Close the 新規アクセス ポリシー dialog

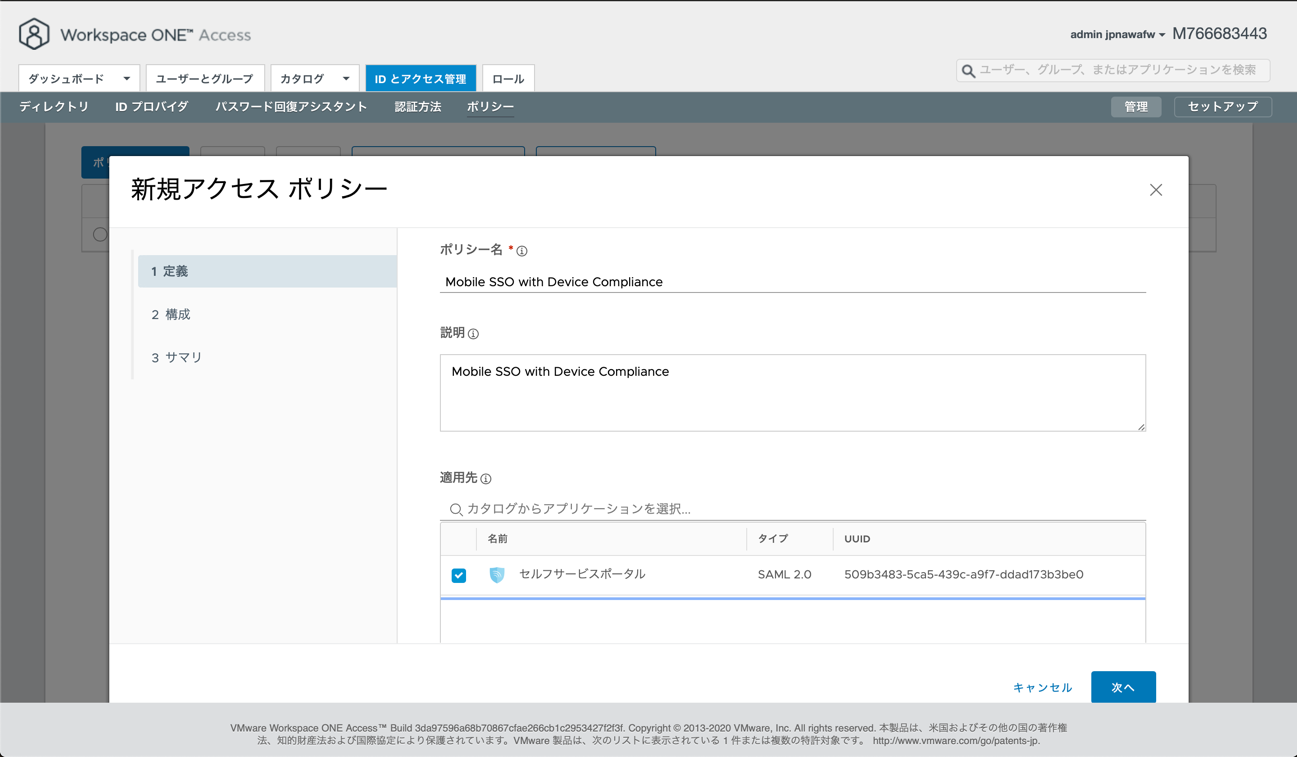coord(1156,190)
